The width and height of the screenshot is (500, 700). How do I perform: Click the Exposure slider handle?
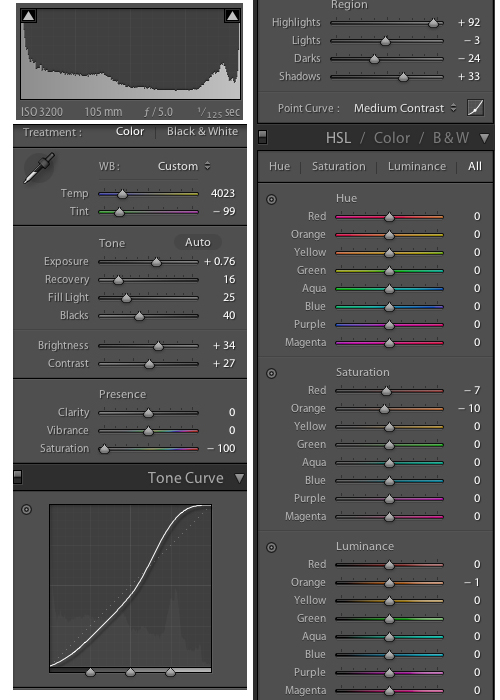pos(156,262)
